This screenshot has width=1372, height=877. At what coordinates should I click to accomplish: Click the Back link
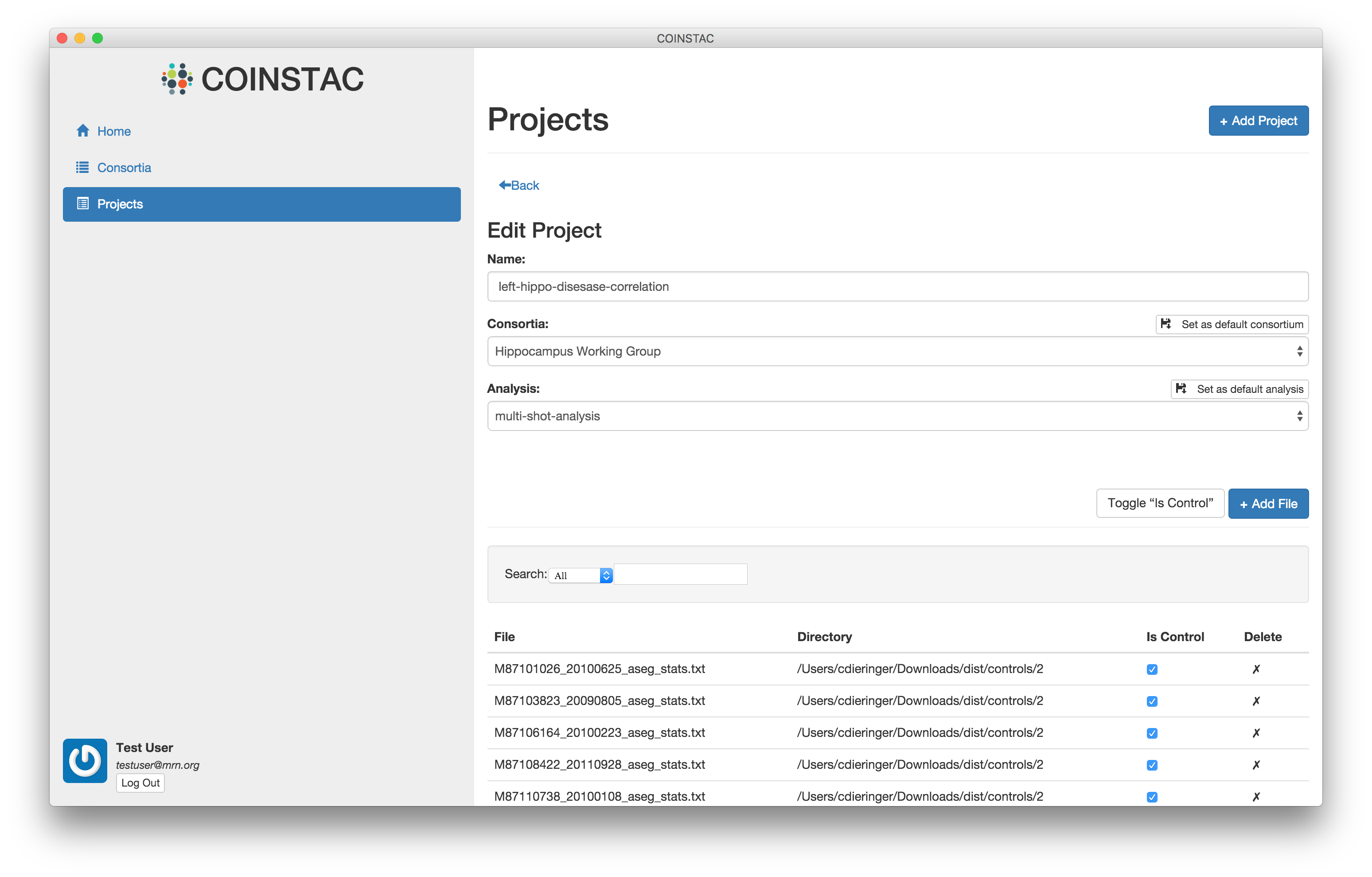pos(518,185)
